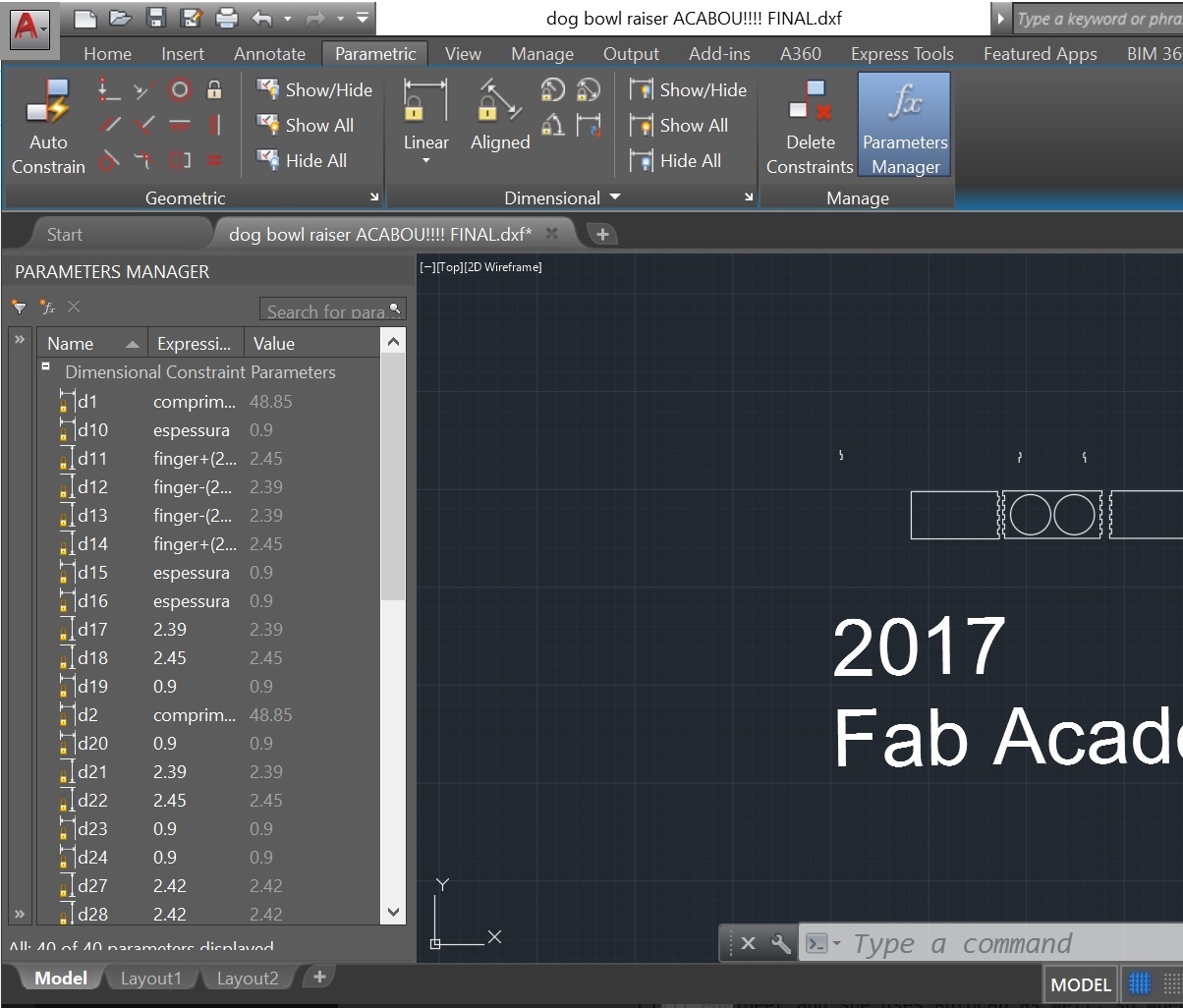This screenshot has height=1008, width=1183.
Task: Select the Coincident geometric constraint icon
Action: pos(109,91)
